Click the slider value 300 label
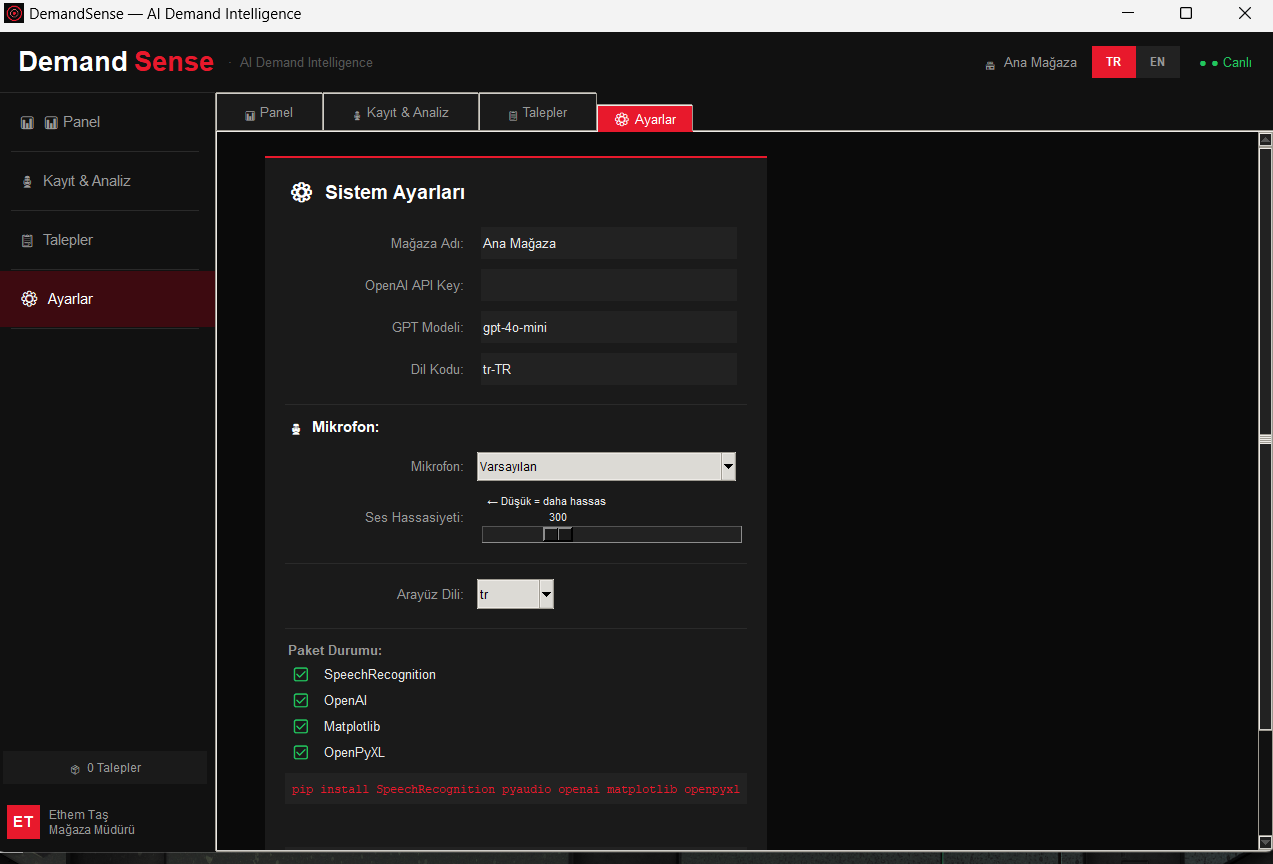 (558, 517)
